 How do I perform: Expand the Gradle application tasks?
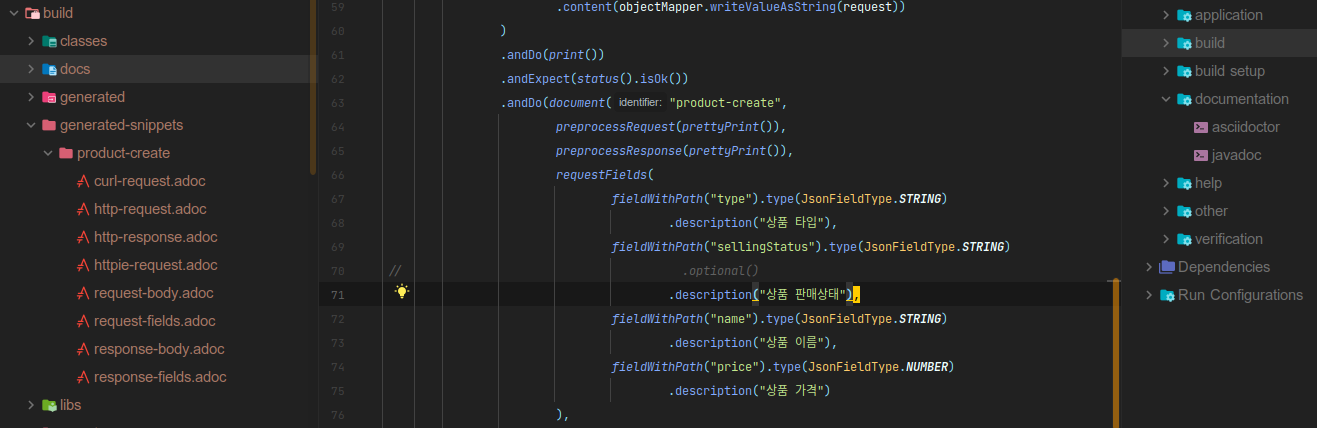point(1166,15)
